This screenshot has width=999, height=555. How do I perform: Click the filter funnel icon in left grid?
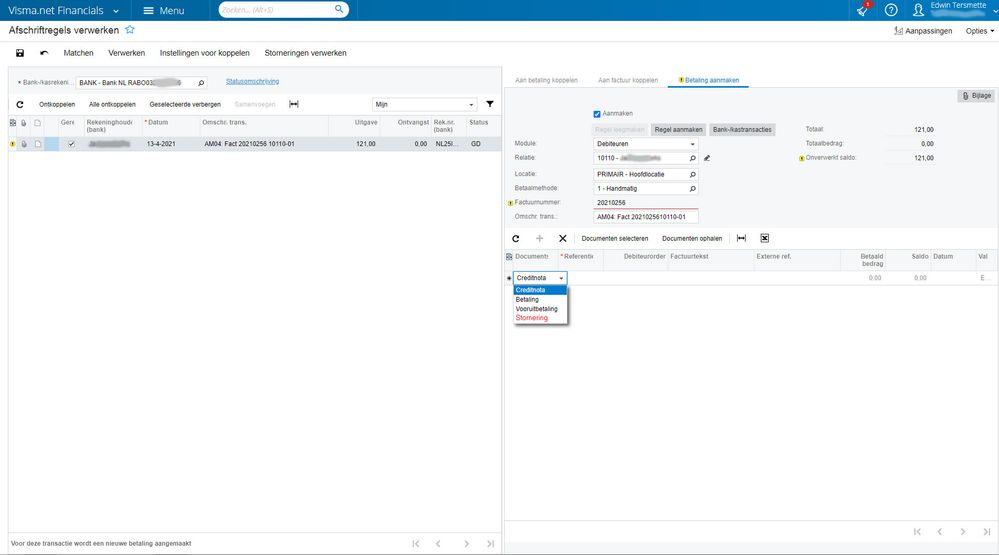point(490,104)
